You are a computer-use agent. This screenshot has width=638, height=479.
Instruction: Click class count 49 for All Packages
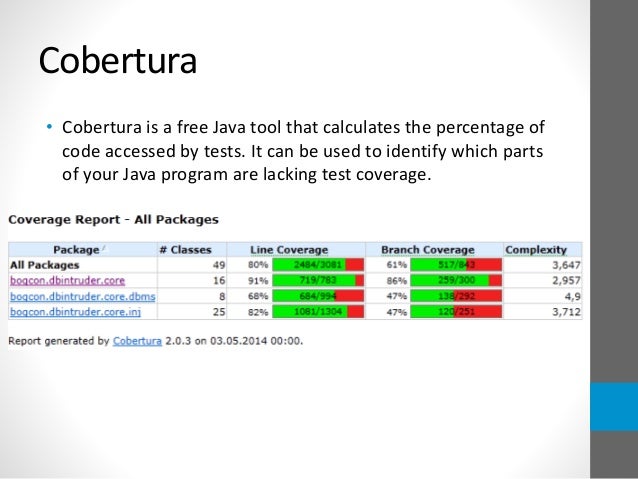[x=219, y=265]
